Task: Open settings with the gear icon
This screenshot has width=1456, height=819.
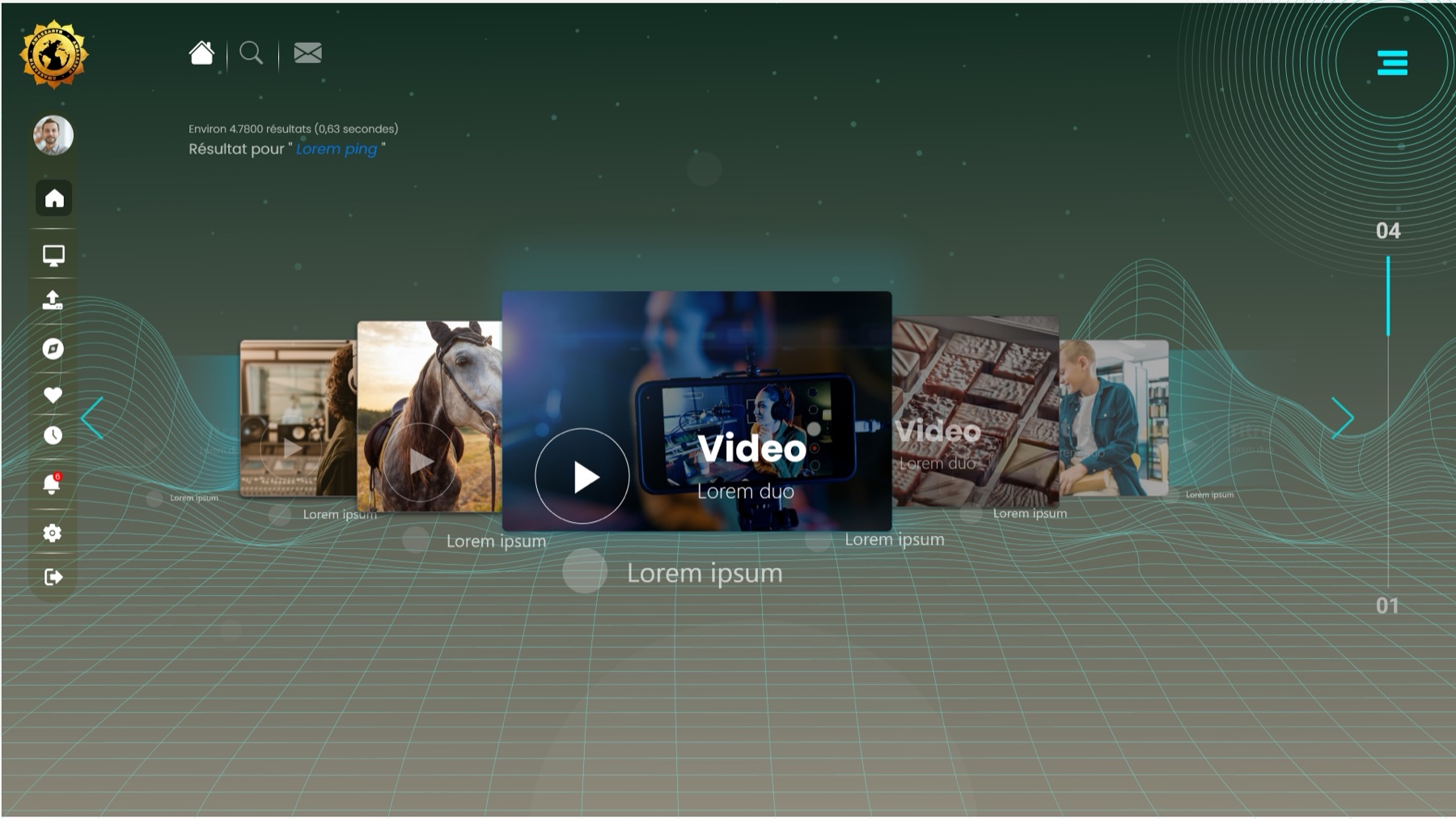Action: [x=53, y=532]
